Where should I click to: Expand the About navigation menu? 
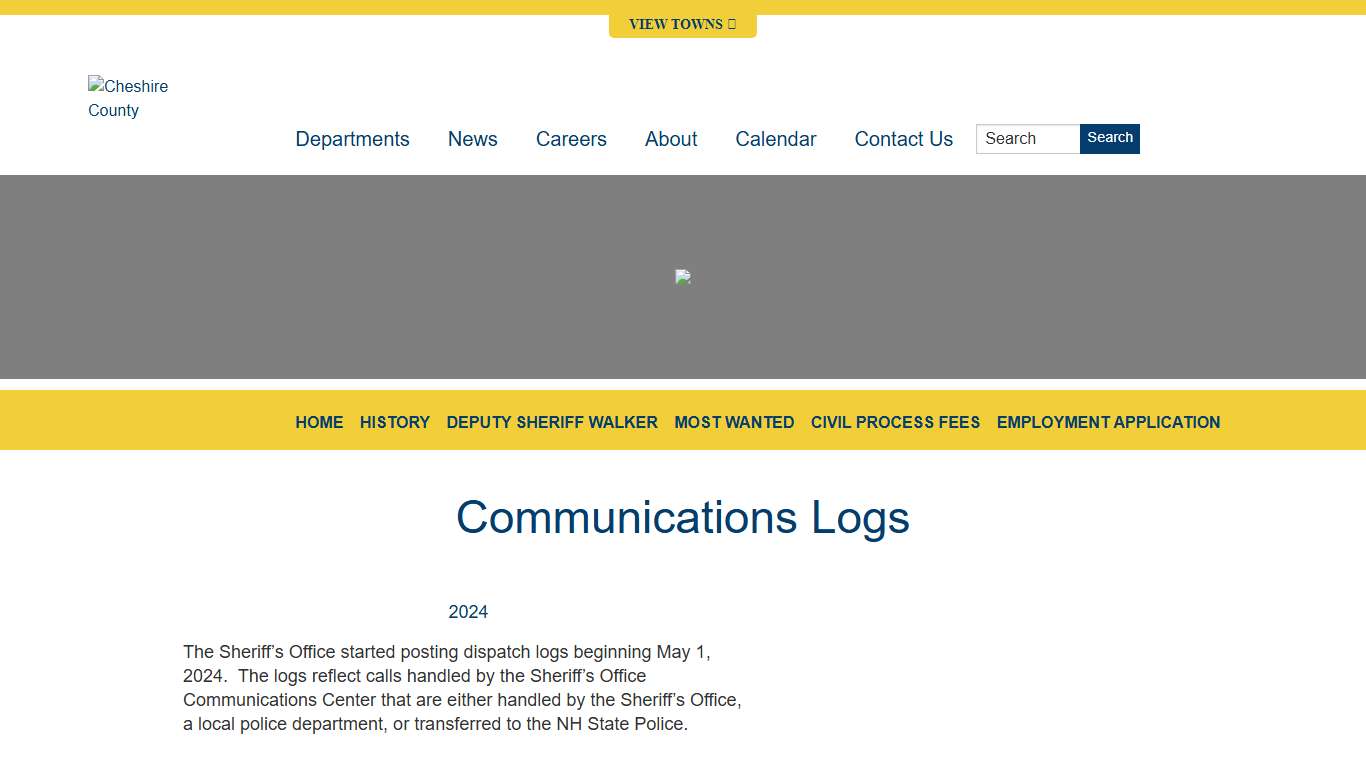pos(670,139)
